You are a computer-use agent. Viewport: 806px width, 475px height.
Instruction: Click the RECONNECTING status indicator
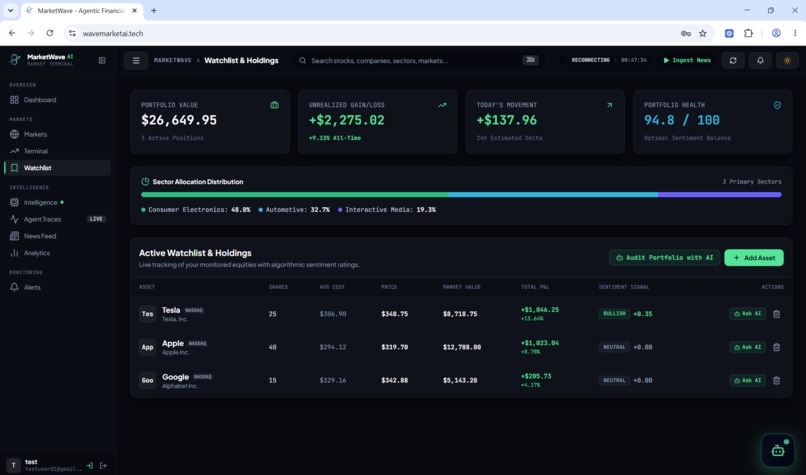tap(590, 60)
